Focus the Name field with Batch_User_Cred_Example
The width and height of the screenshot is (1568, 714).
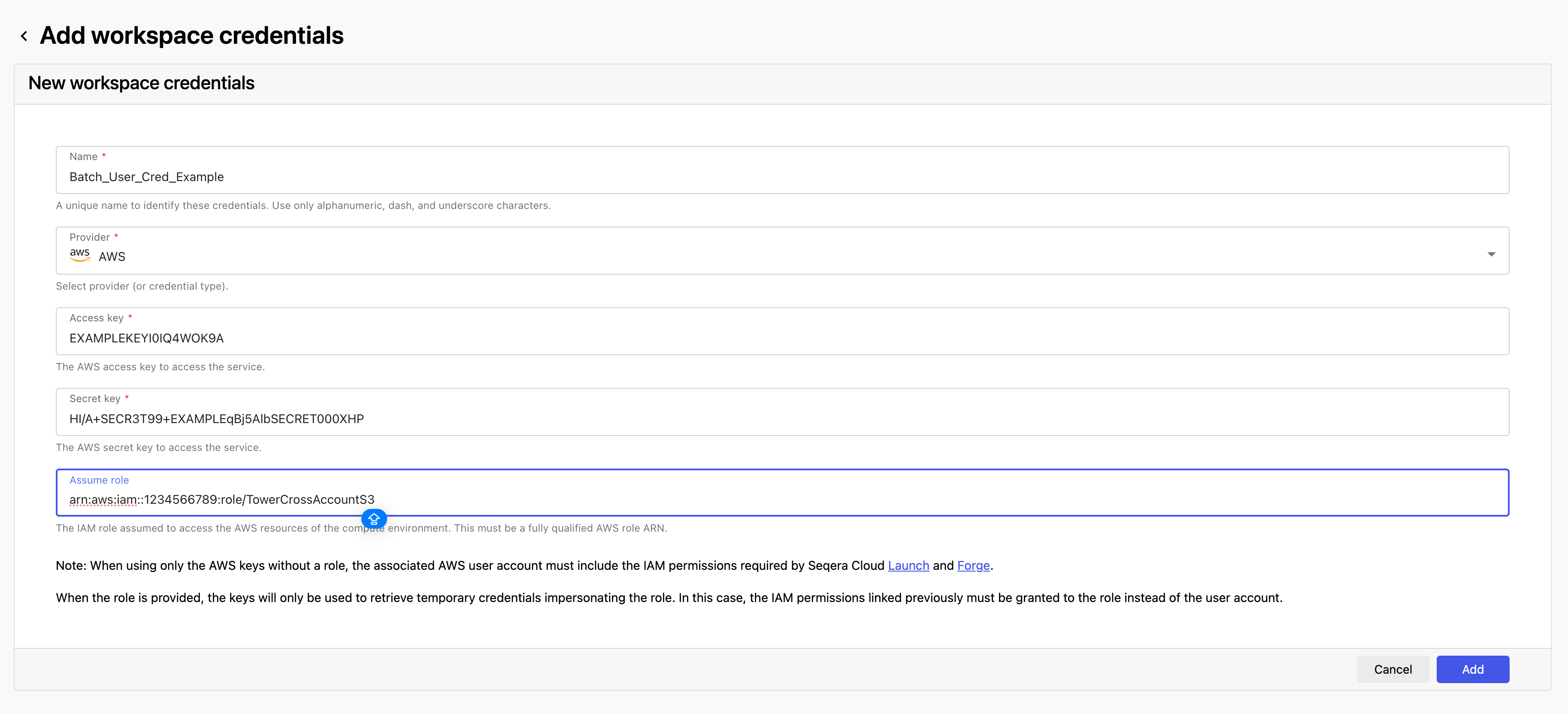(781, 177)
